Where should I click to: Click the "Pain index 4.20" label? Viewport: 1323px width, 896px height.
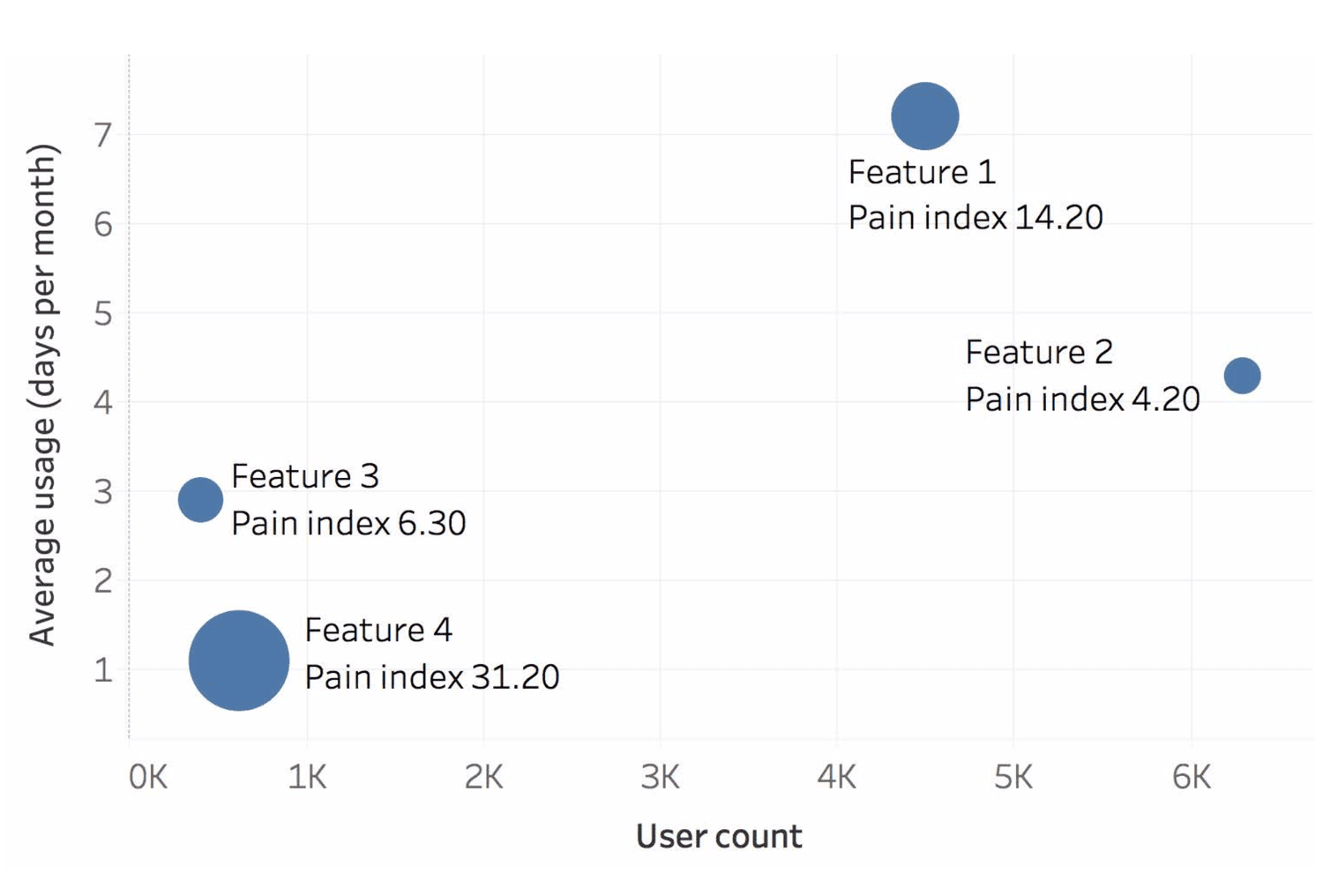[x=1082, y=399]
